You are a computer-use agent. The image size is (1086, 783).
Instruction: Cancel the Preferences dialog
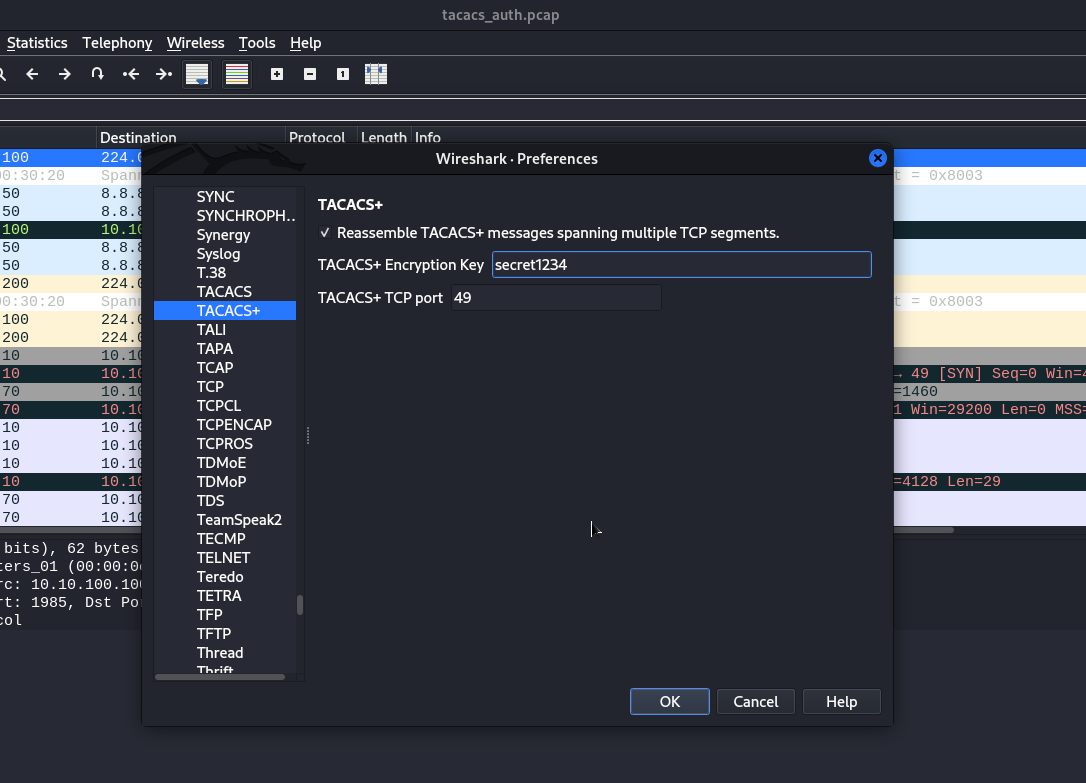tap(756, 702)
